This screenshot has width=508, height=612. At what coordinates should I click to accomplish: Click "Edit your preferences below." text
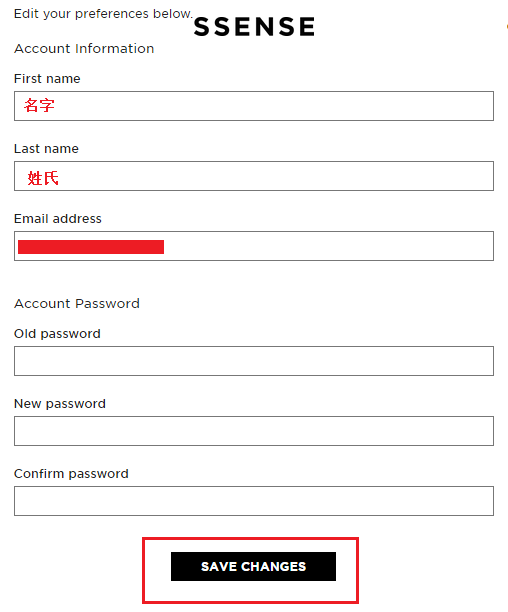point(103,14)
